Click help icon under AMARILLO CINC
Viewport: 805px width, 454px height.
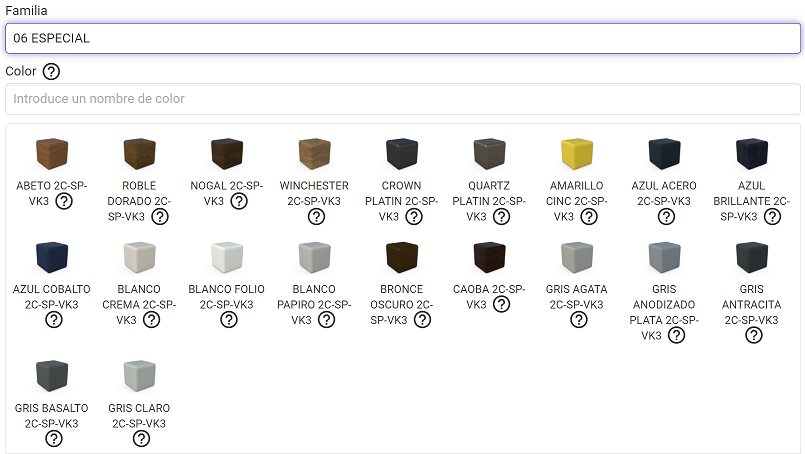589,217
